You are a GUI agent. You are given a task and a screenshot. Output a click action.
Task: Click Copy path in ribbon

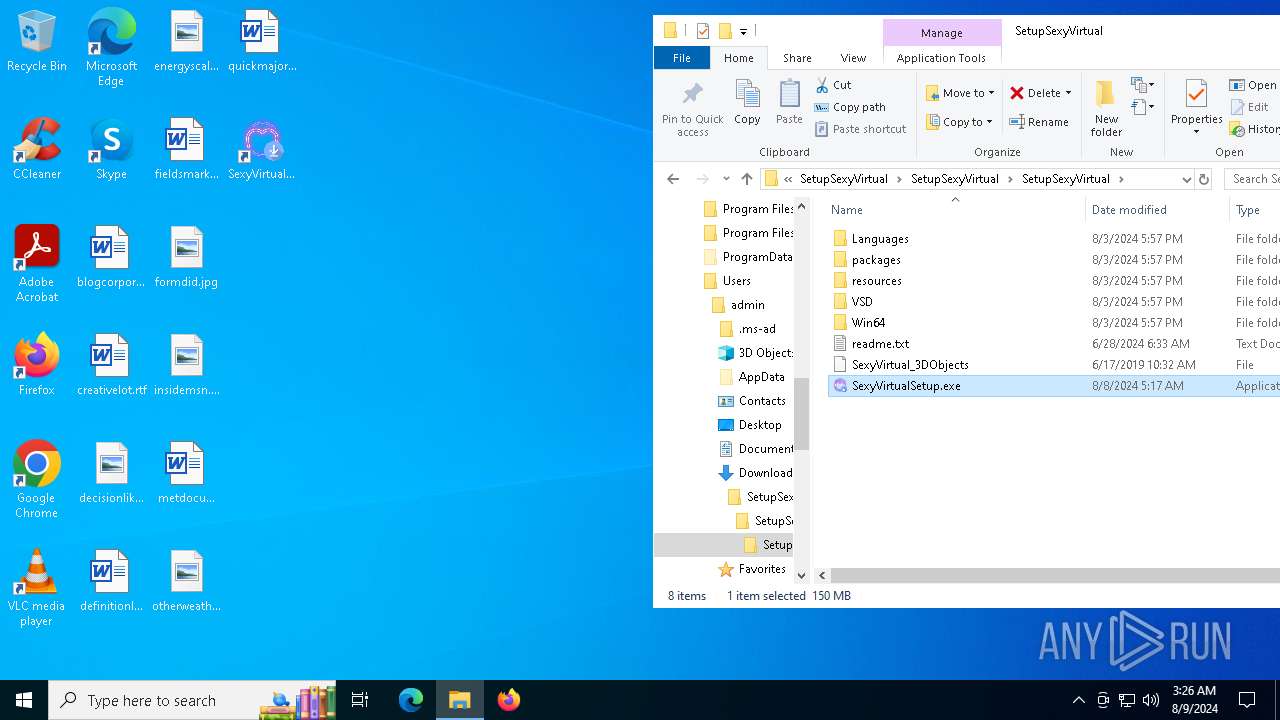pyautogui.click(x=850, y=107)
